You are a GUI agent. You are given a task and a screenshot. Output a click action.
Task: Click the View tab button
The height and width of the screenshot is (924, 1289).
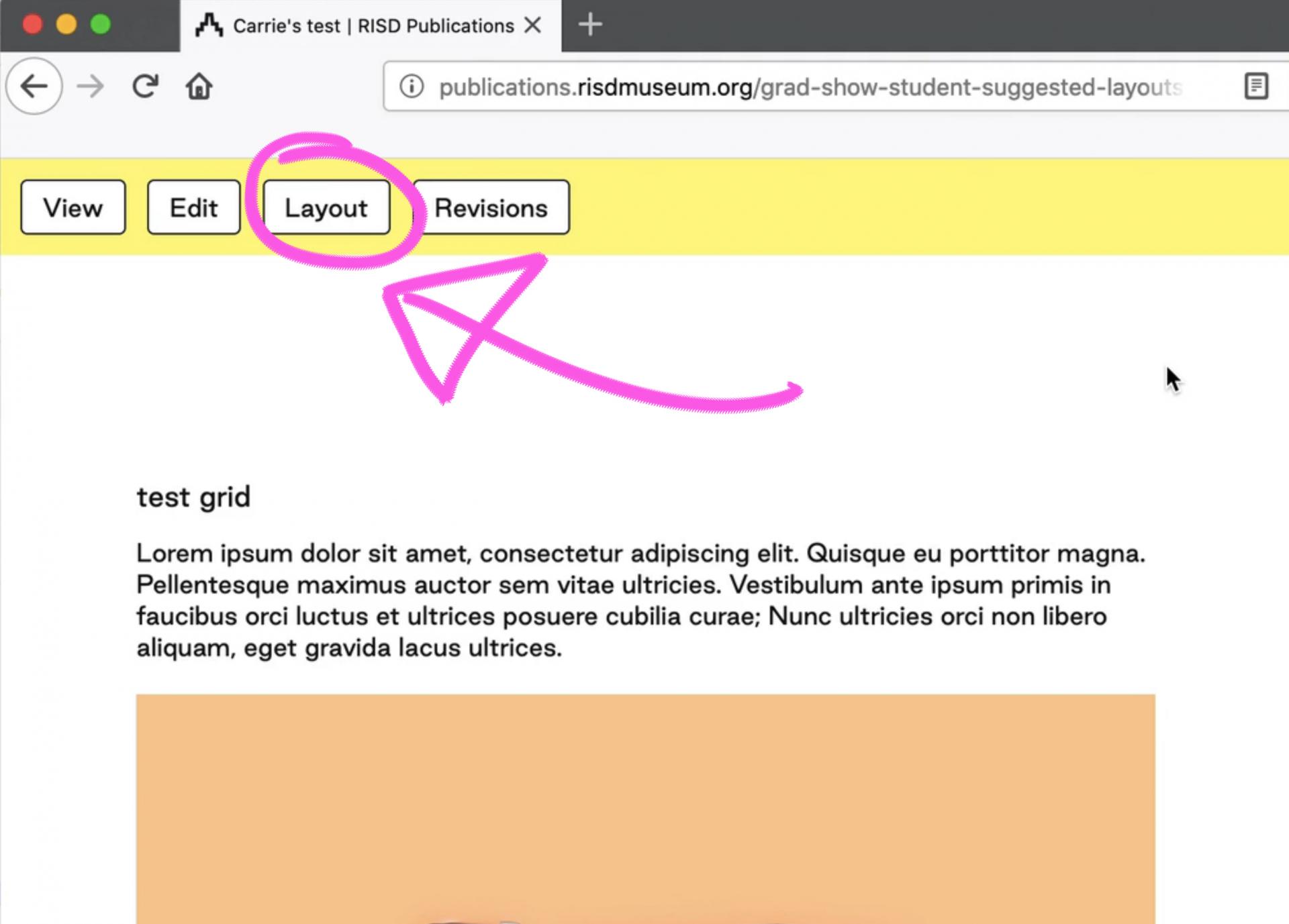[x=72, y=208]
